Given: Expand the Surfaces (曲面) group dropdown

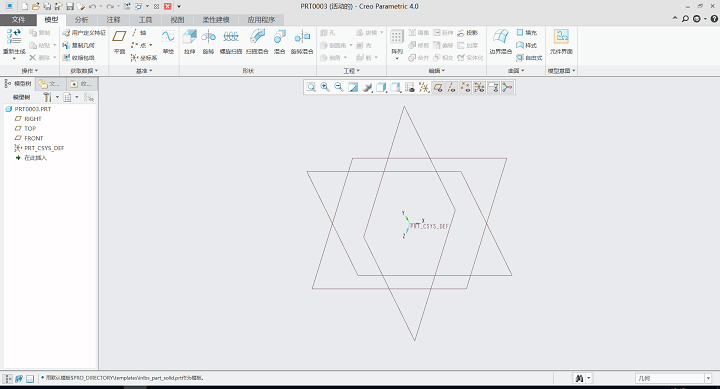Looking at the screenshot, I should click(x=516, y=71).
